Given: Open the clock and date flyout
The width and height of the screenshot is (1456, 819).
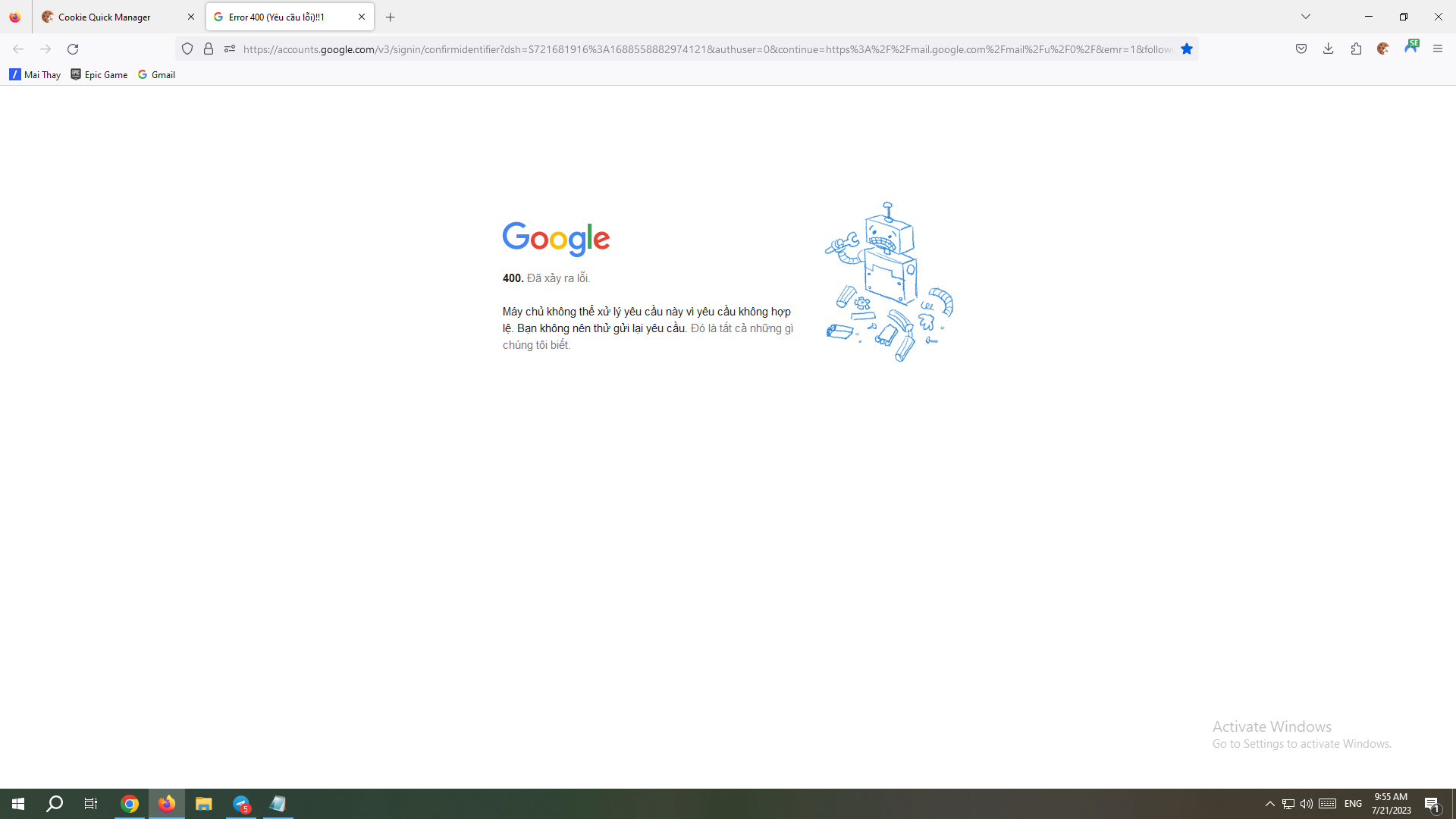Looking at the screenshot, I should click(1391, 804).
